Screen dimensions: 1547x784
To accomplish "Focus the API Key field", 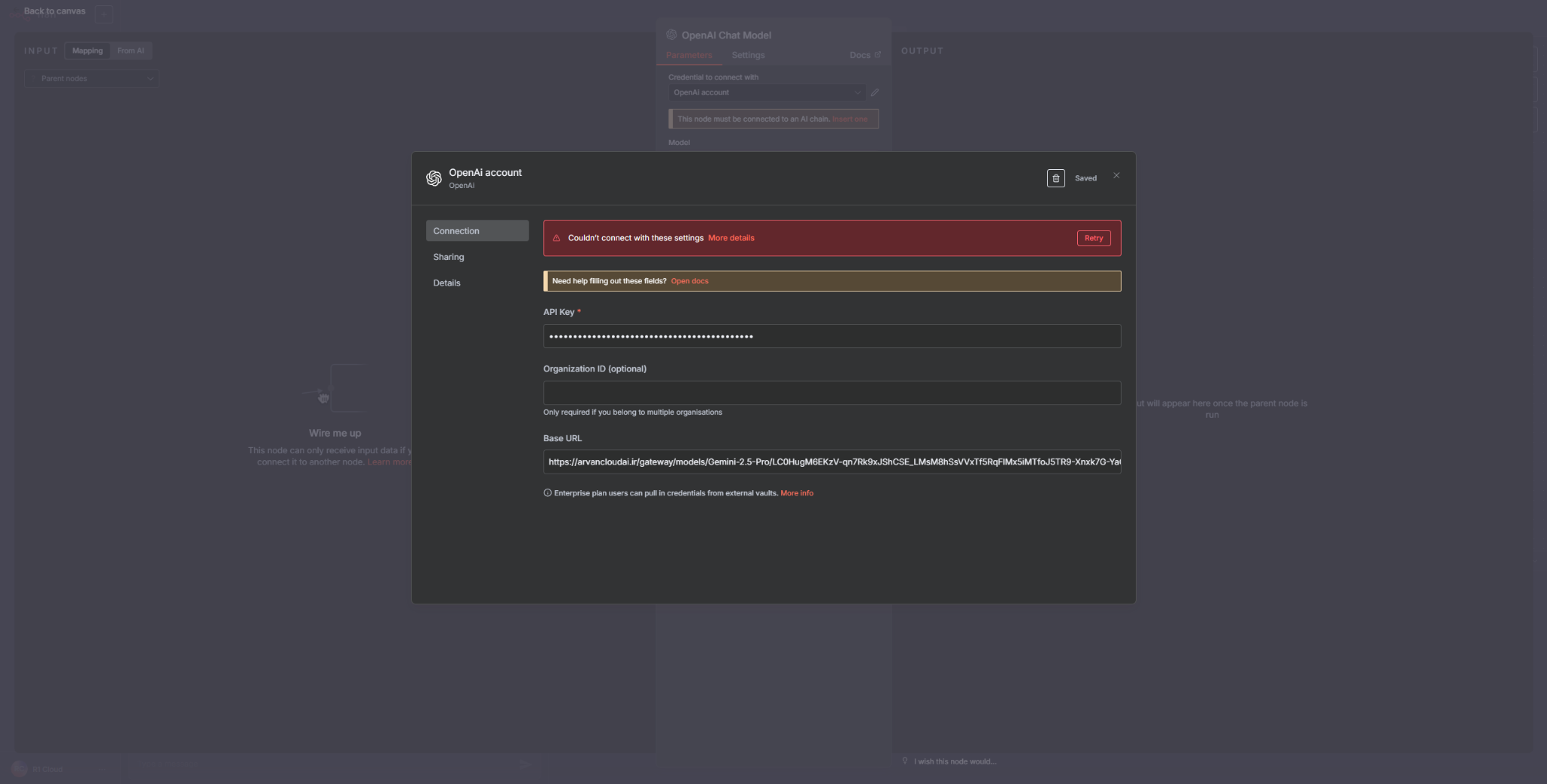I will click(x=832, y=336).
